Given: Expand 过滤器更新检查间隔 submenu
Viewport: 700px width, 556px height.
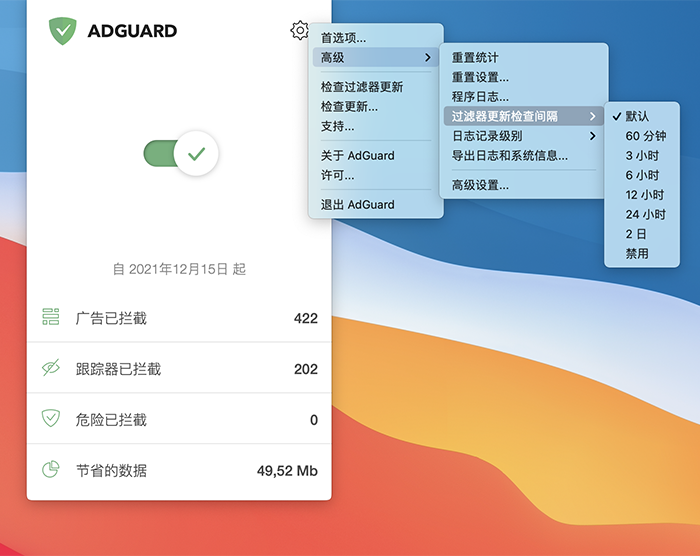Looking at the screenshot, I should [524, 117].
